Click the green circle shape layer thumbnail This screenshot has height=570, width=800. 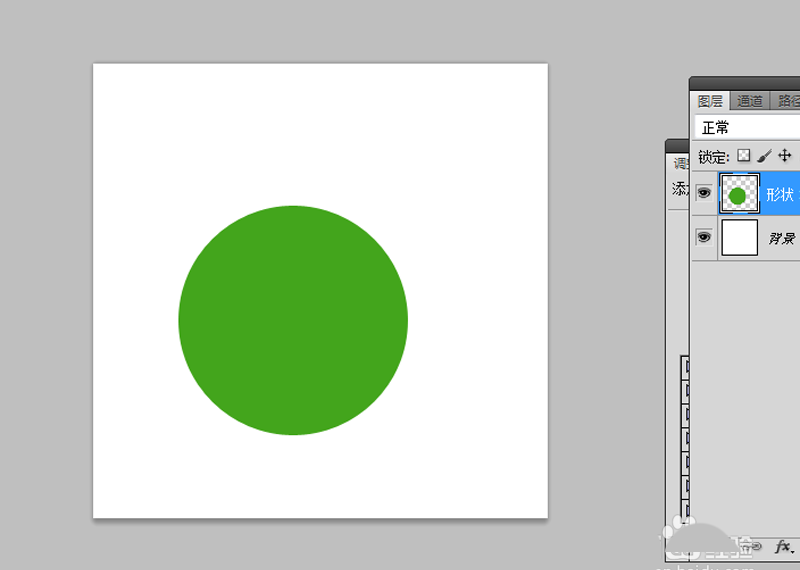[x=739, y=194]
